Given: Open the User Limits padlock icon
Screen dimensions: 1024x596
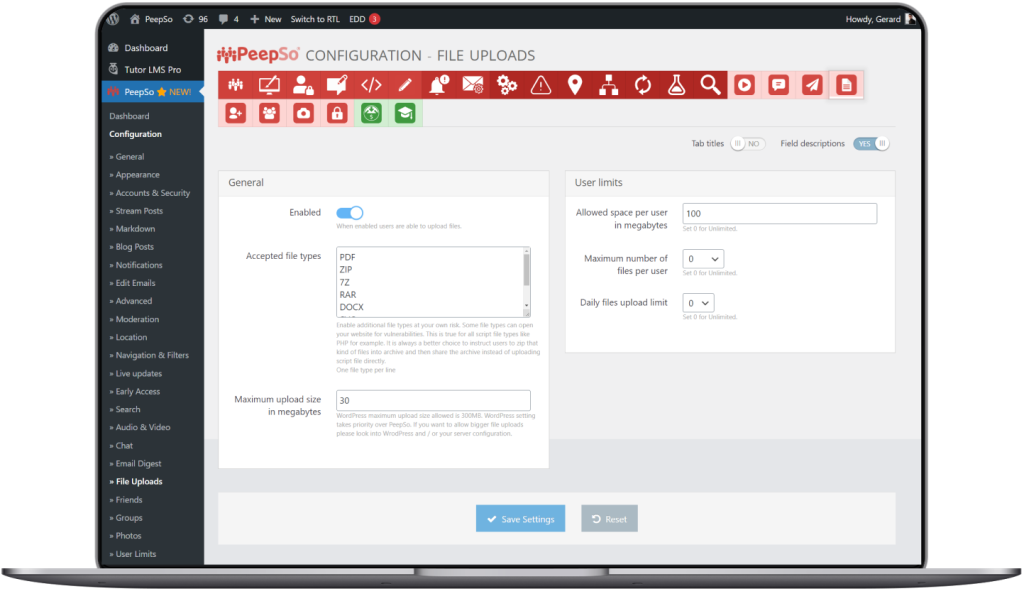Looking at the screenshot, I should (x=337, y=113).
